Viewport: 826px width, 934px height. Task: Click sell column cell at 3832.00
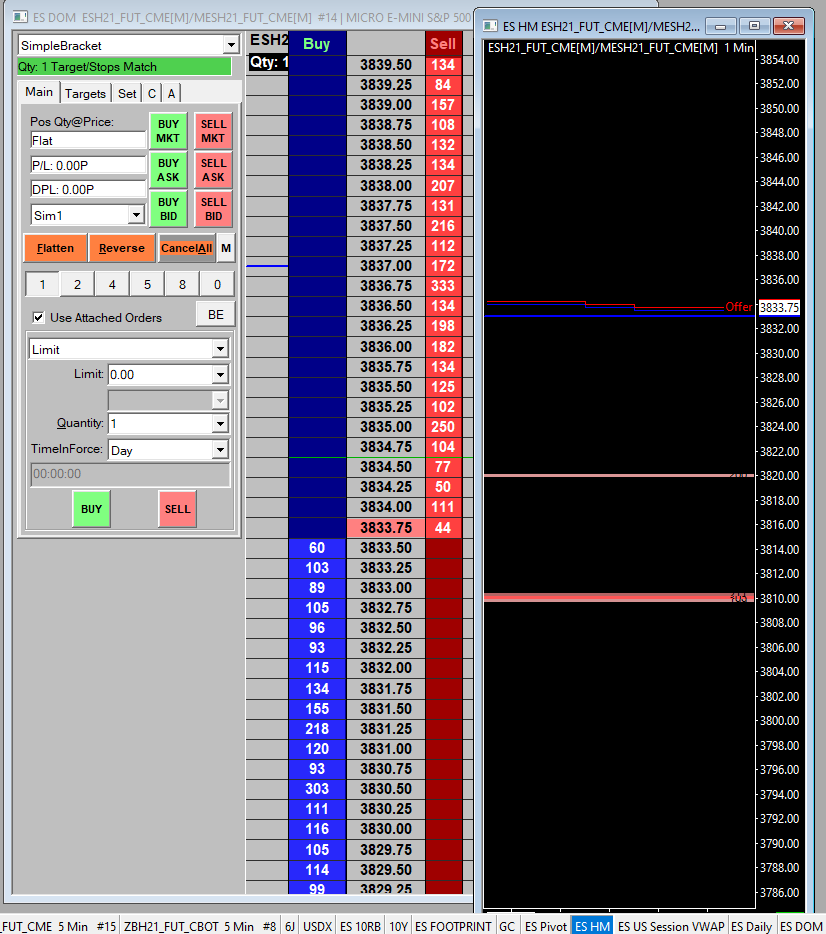(443, 668)
